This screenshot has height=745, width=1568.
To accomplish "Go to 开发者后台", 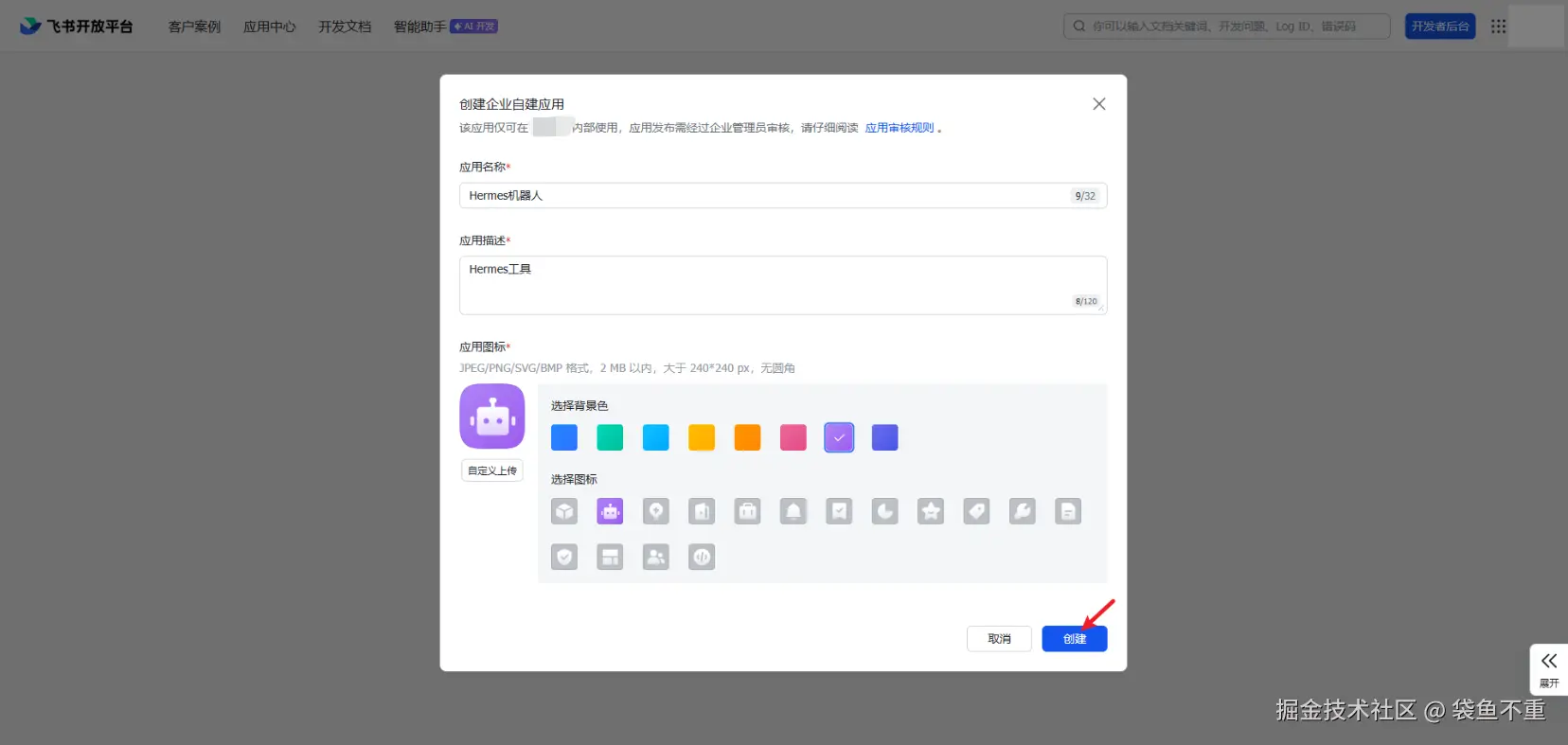I will [1440, 27].
